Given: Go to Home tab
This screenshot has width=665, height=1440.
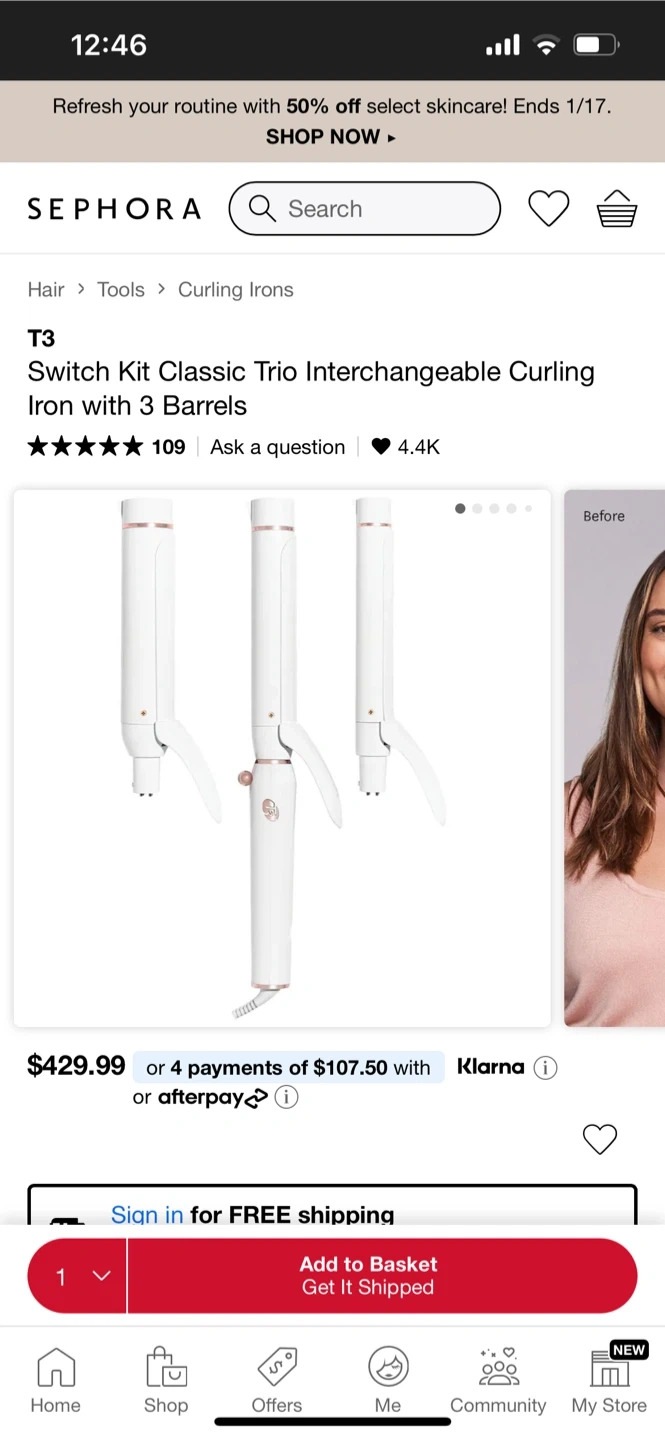Looking at the screenshot, I should coord(55,1380).
